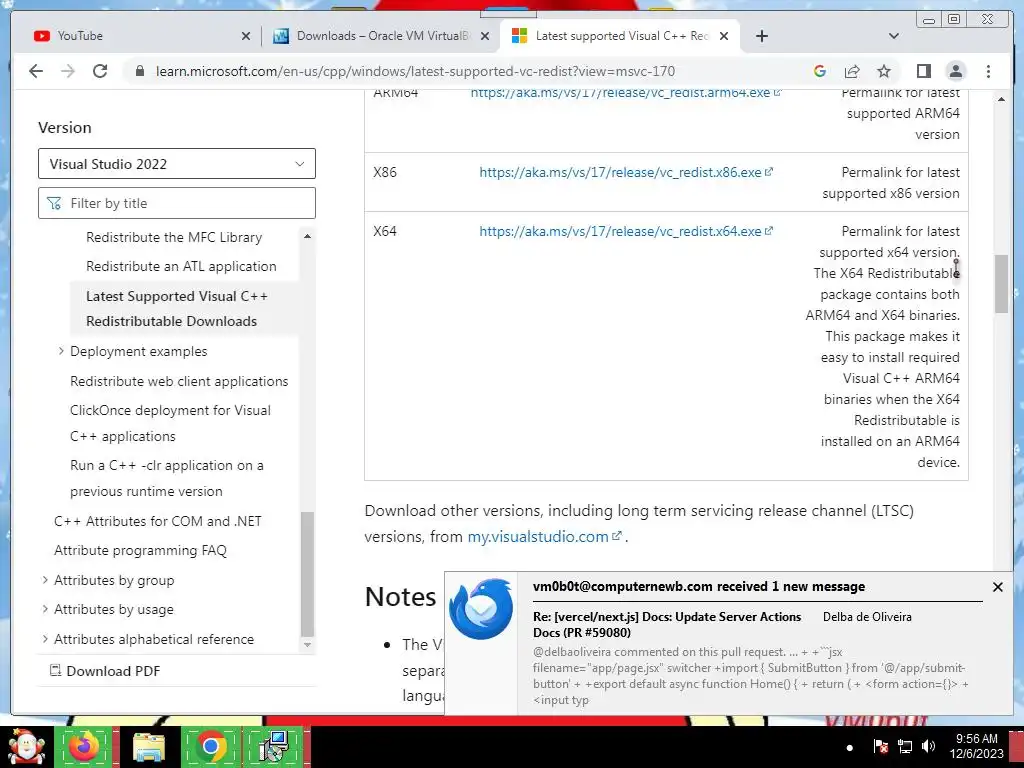Viewport: 1024px width, 768px height.
Task: Click the address bar URL
Action: click(415, 71)
